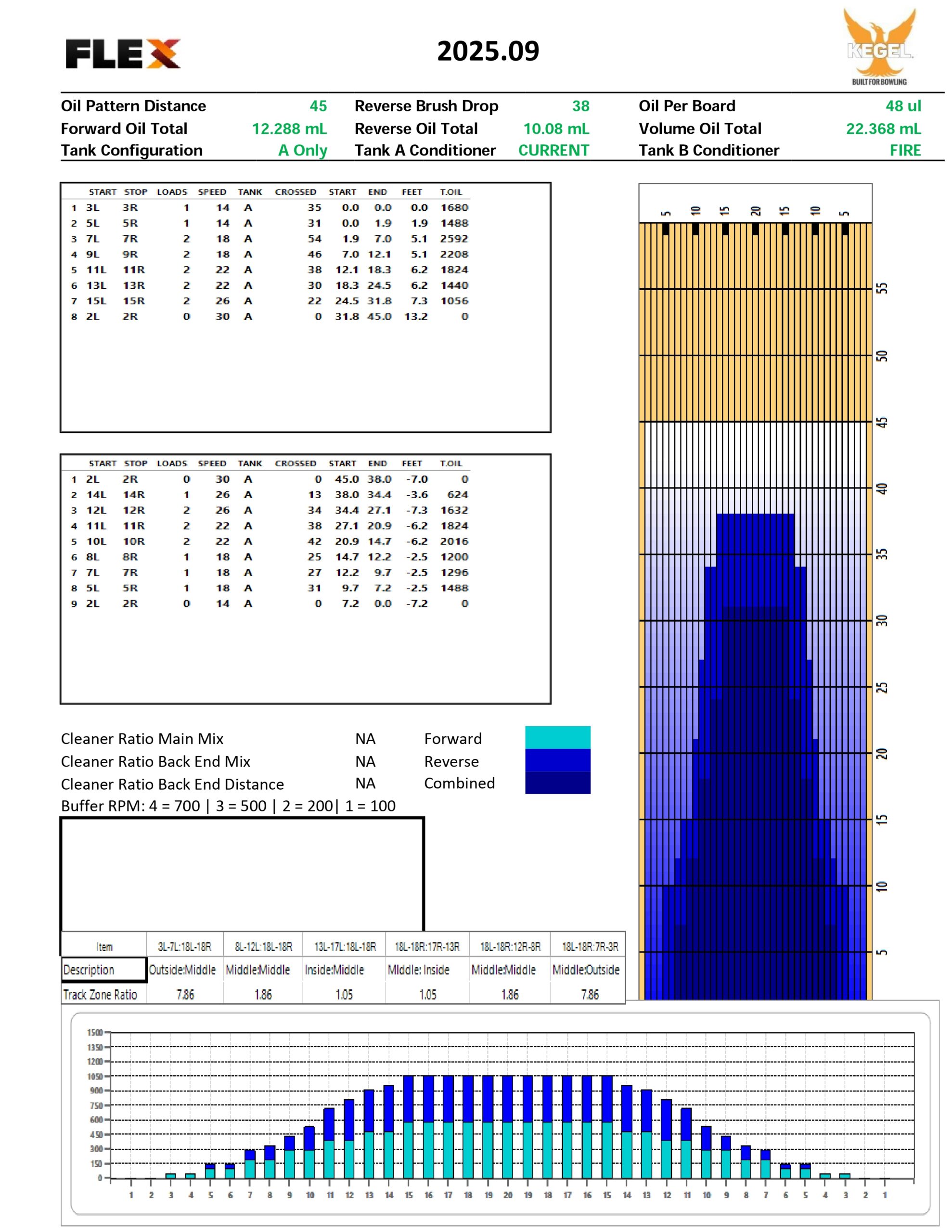Click the Tank A Conditioner CURRENT value
Viewport: 952px width, 1232px height.
553,151
